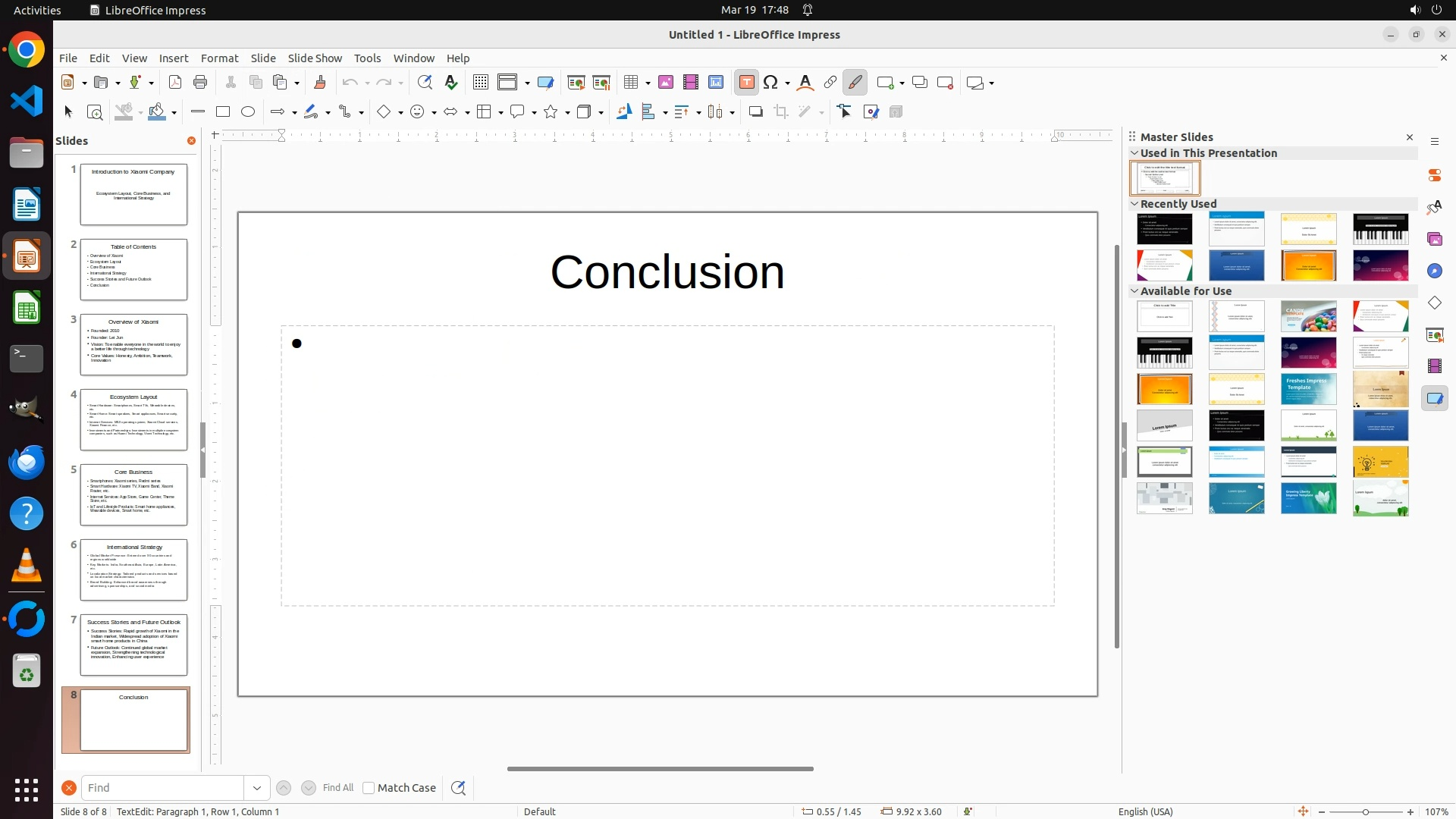Open the Gallery sidebar panel icon

(x=1434, y=240)
